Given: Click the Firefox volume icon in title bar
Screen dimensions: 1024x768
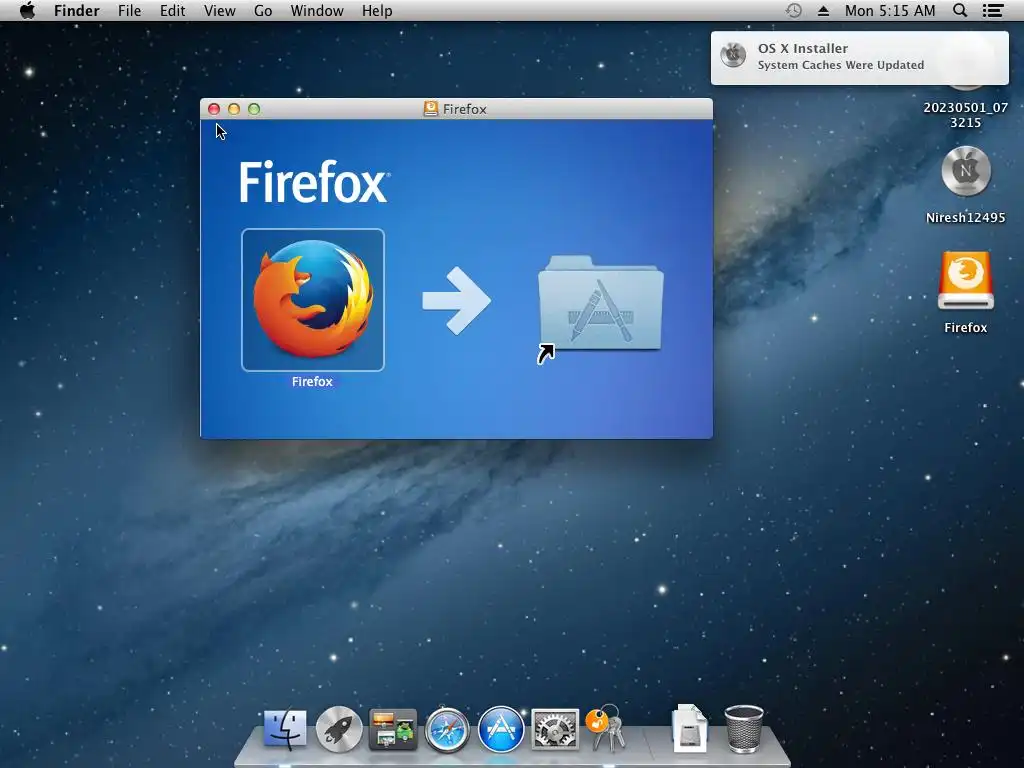Looking at the screenshot, I should click(430, 109).
